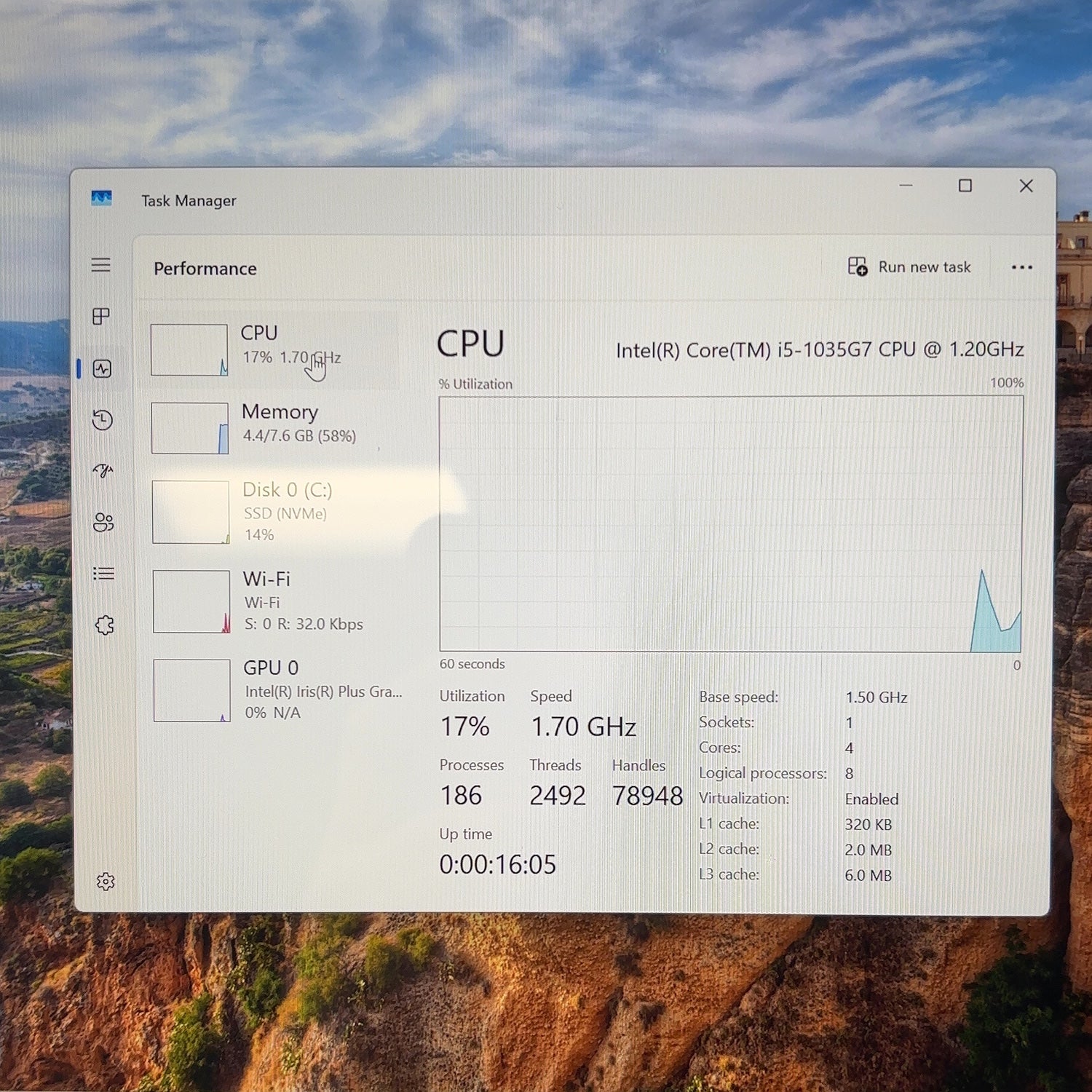Viewport: 1092px width, 1092px height.
Task: Click the L1 cache value 320 KB
Action: click(868, 825)
